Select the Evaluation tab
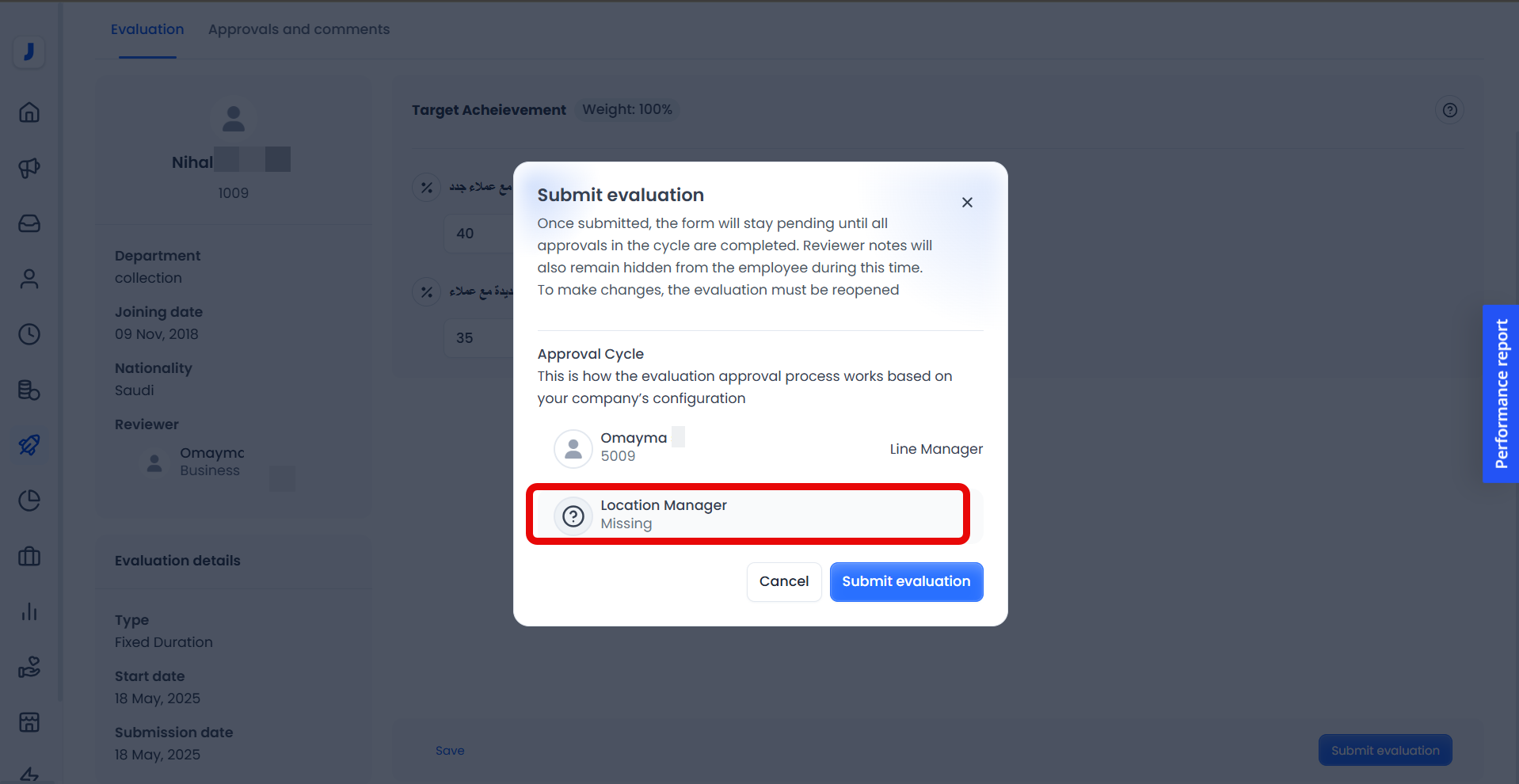 click(147, 29)
